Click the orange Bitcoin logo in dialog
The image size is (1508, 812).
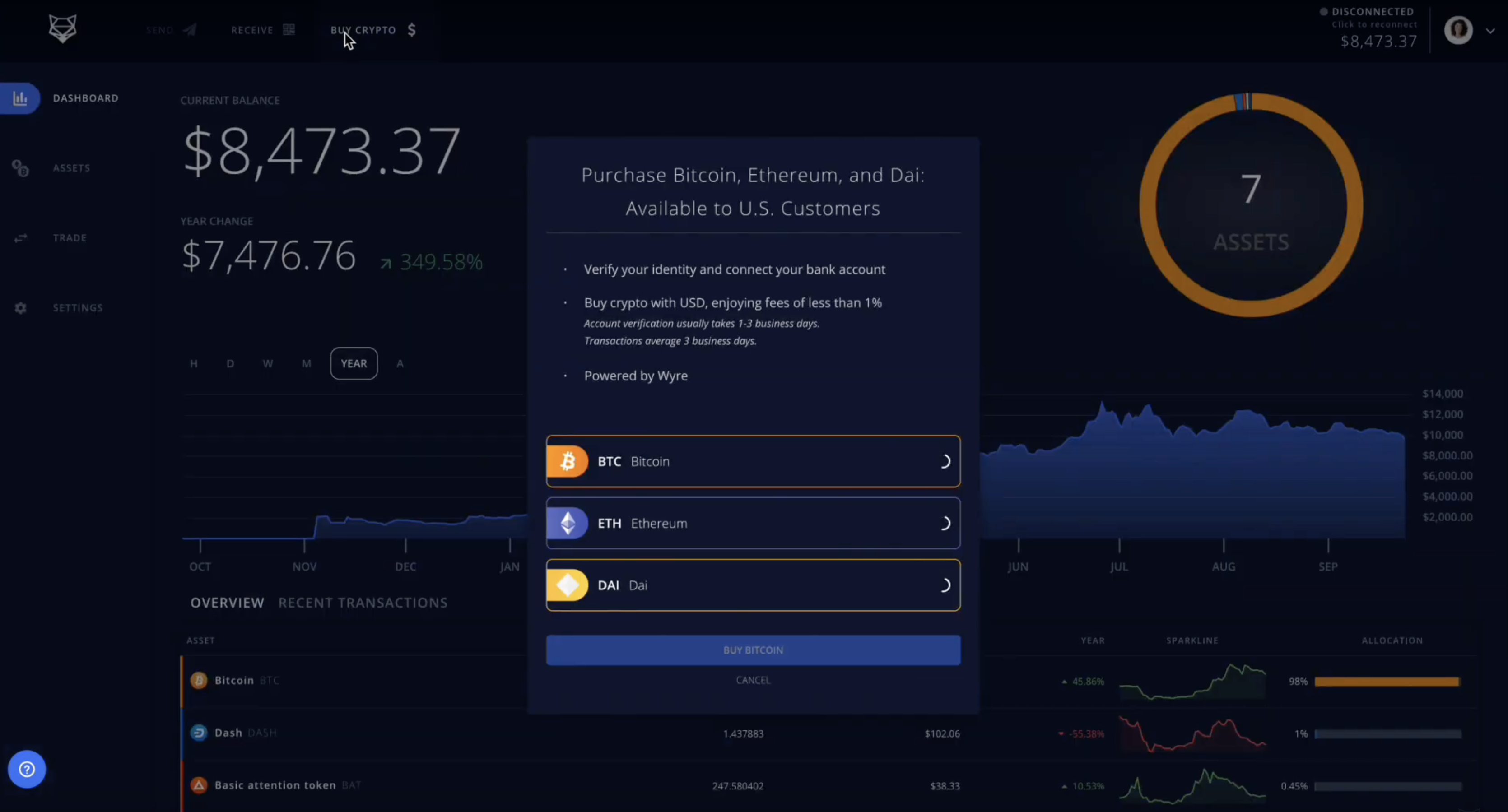[x=567, y=461]
